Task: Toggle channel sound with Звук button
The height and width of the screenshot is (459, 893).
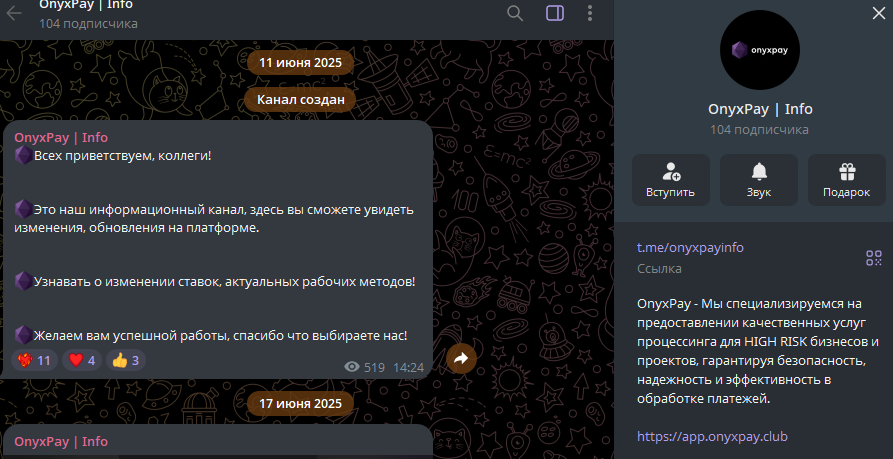Action: pyautogui.click(x=759, y=180)
